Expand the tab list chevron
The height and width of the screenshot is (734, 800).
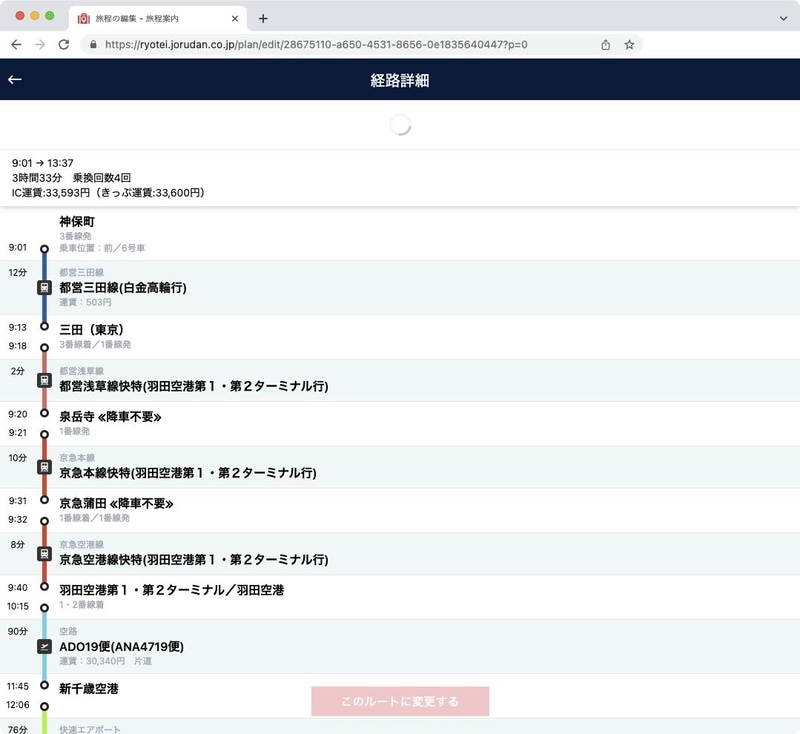click(x=783, y=18)
